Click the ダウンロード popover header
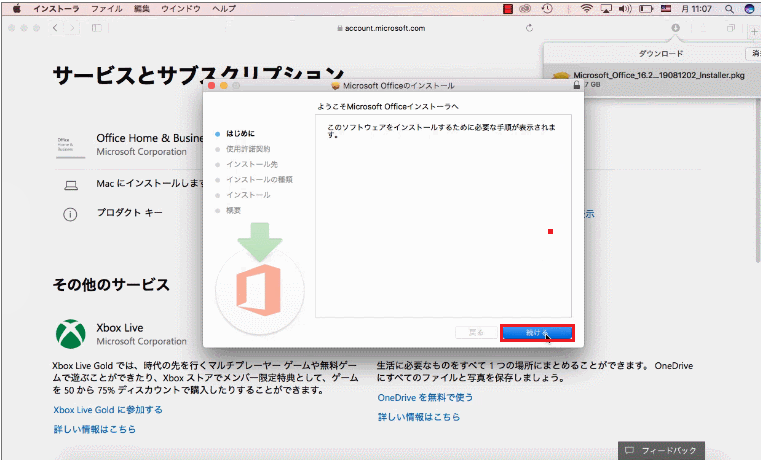Viewport: 761px width, 460px height. pyautogui.click(x=661, y=53)
